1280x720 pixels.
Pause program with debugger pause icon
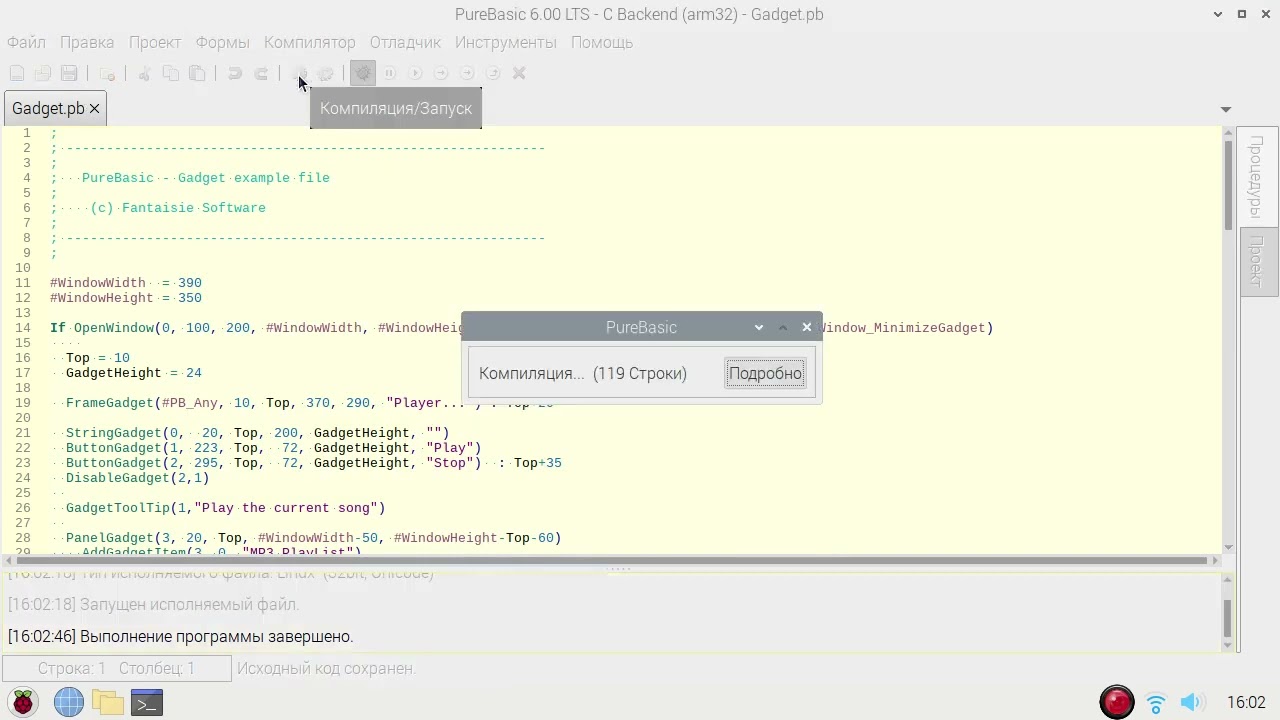(389, 73)
